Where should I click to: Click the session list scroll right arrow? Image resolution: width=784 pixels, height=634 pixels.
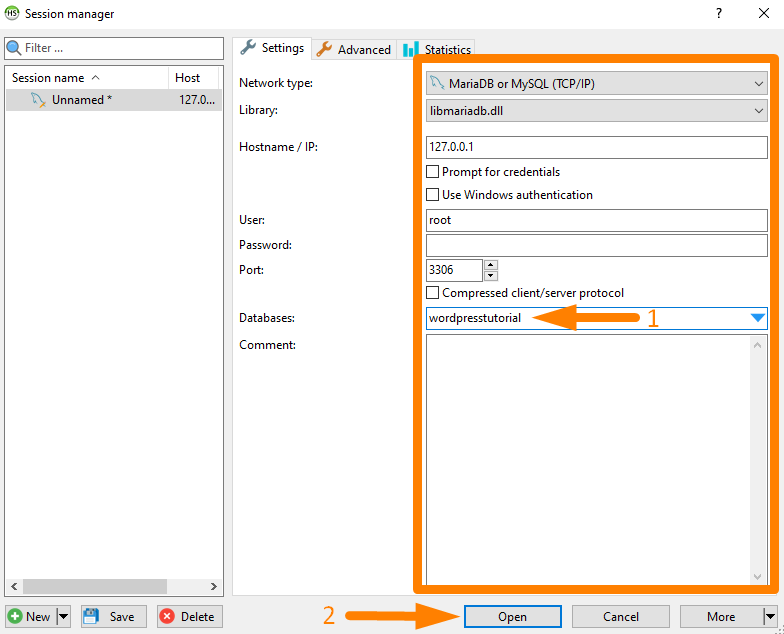point(214,586)
